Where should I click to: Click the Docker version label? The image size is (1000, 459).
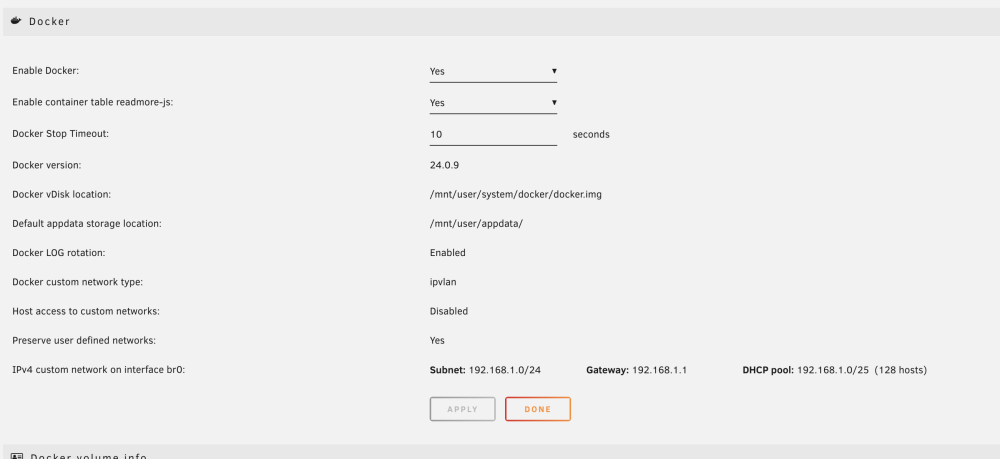(x=47, y=165)
